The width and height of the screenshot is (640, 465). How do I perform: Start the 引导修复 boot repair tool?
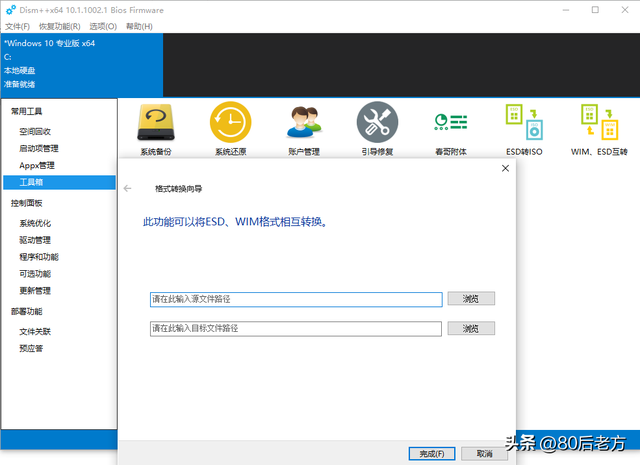pyautogui.click(x=377, y=122)
